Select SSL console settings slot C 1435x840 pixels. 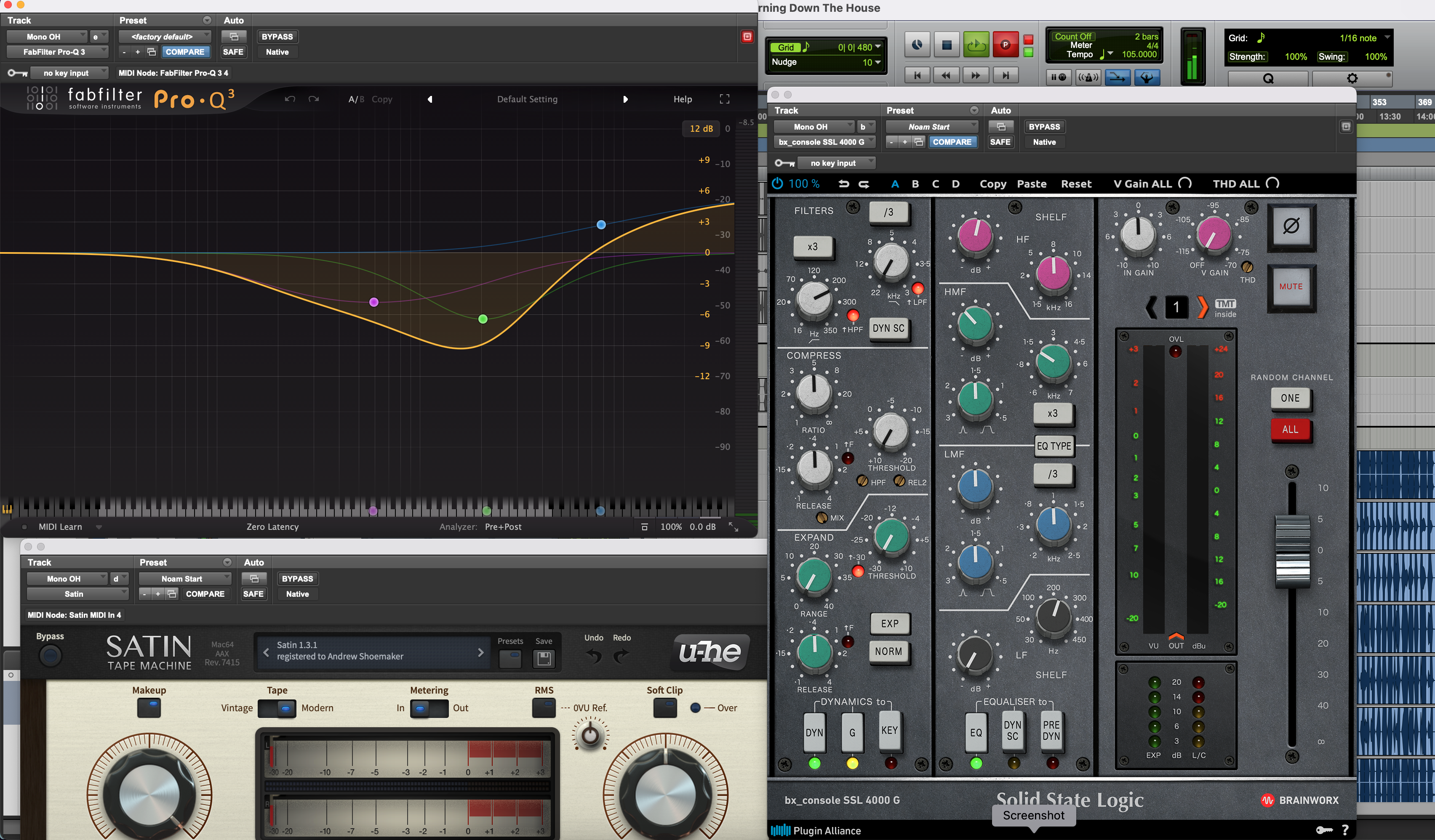coord(936,184)
